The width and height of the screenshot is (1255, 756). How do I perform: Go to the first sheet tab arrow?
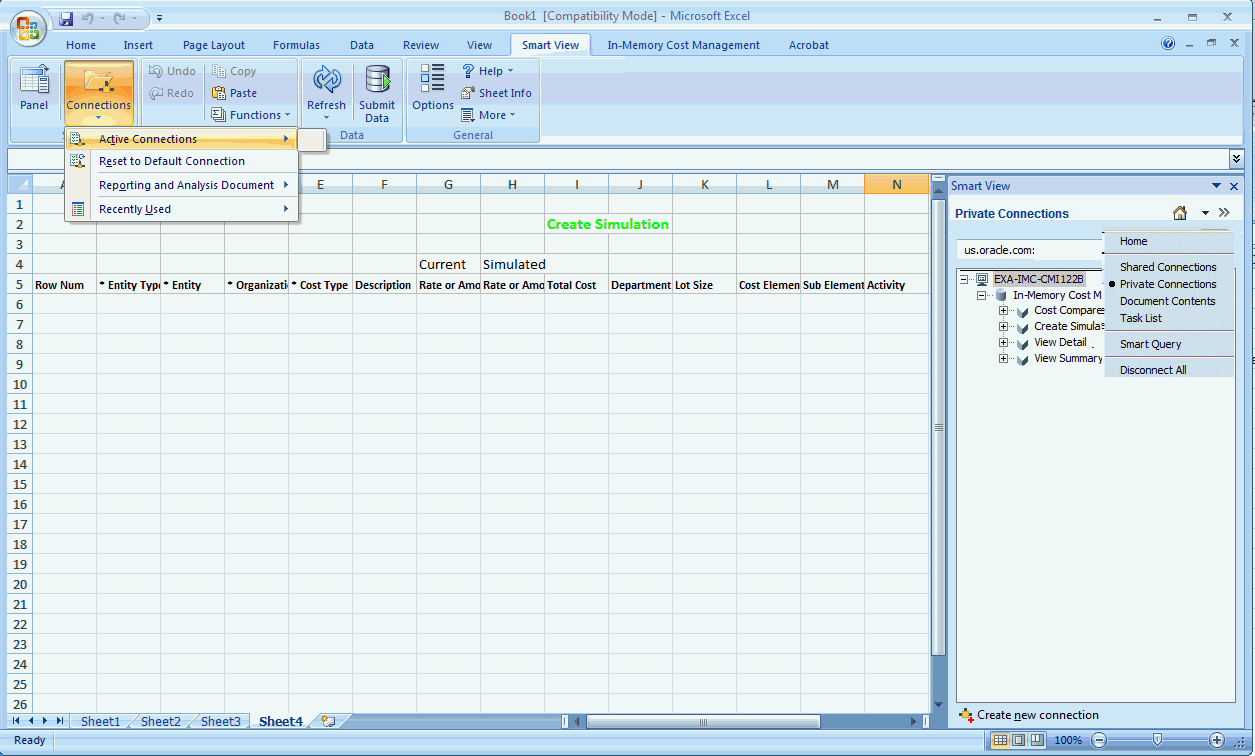click(17, 721)
